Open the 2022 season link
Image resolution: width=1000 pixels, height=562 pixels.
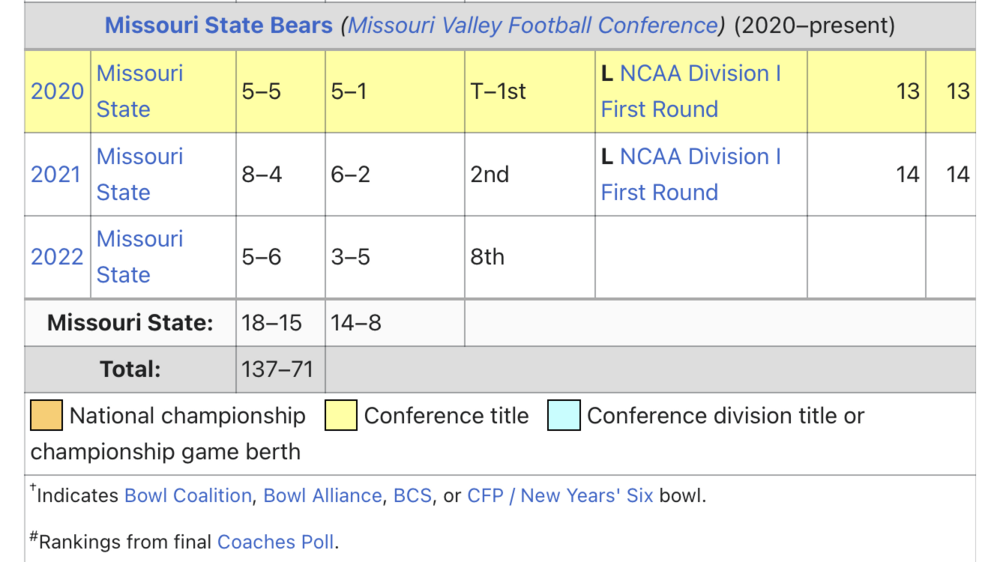pyautogui.click(x=57, y=257)
